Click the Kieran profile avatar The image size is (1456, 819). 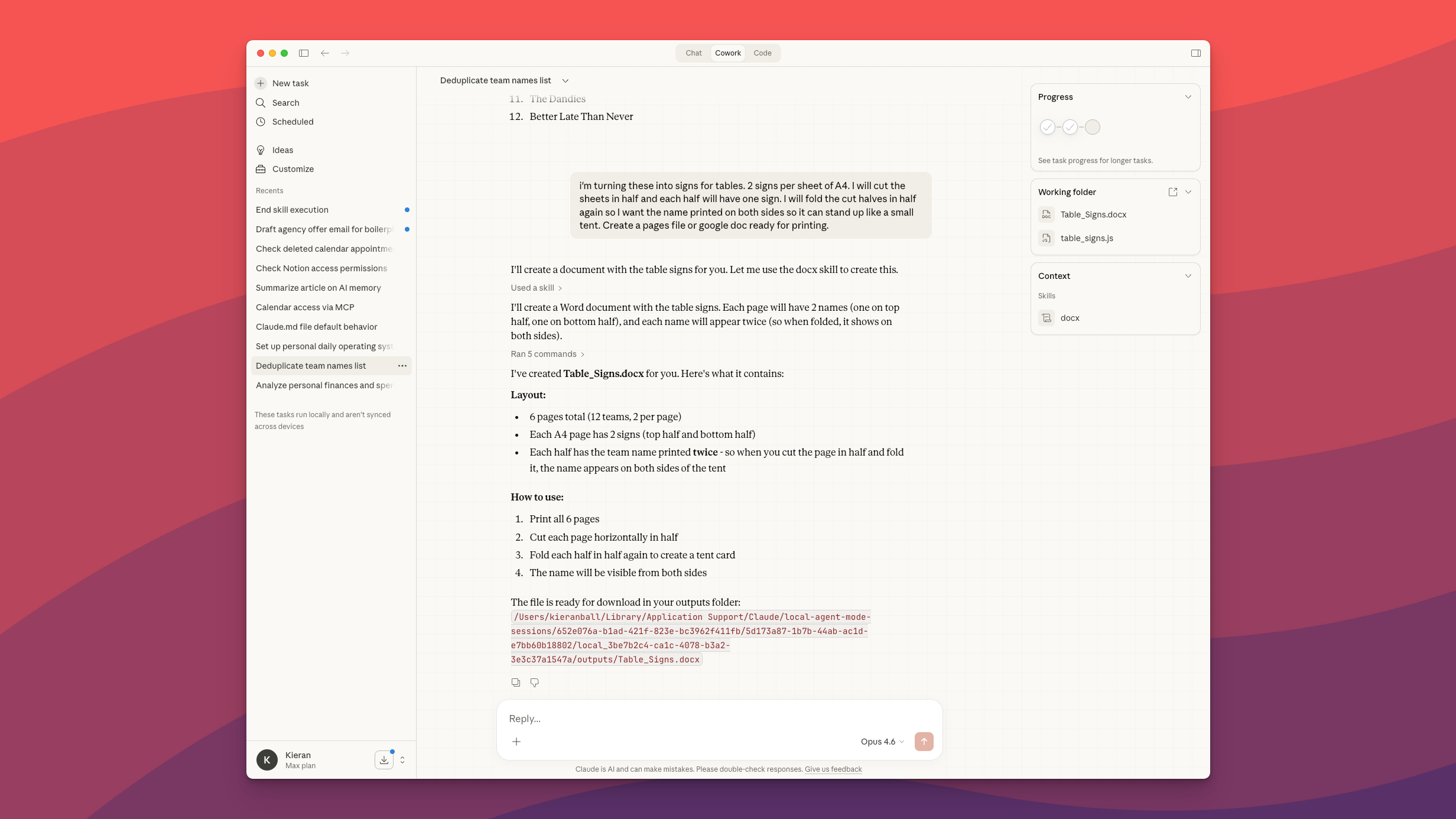267,760
